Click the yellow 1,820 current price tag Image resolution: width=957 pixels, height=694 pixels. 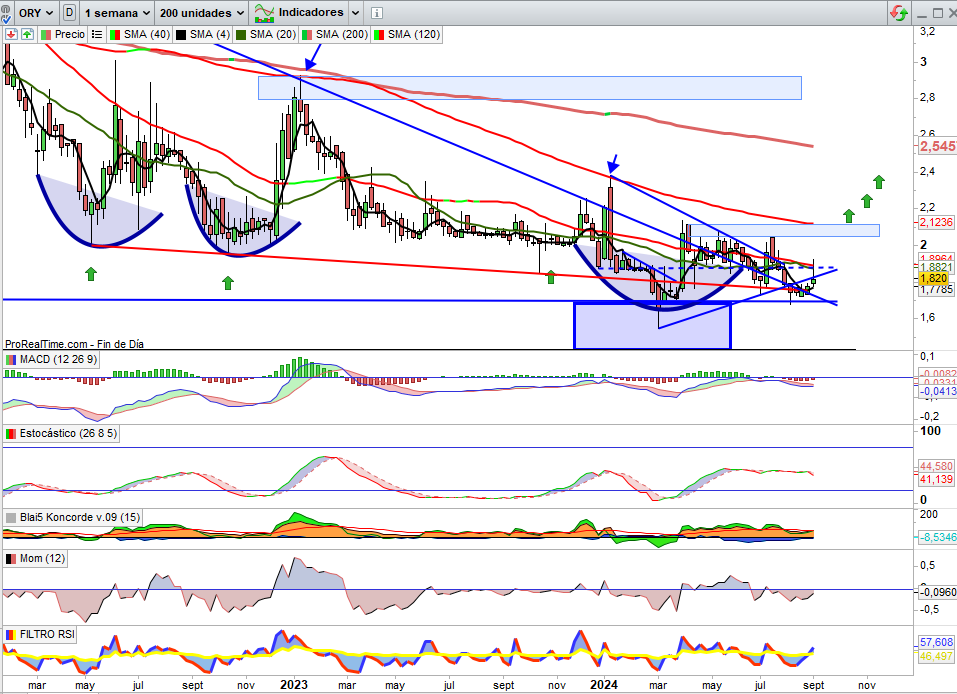coord(933,278)
